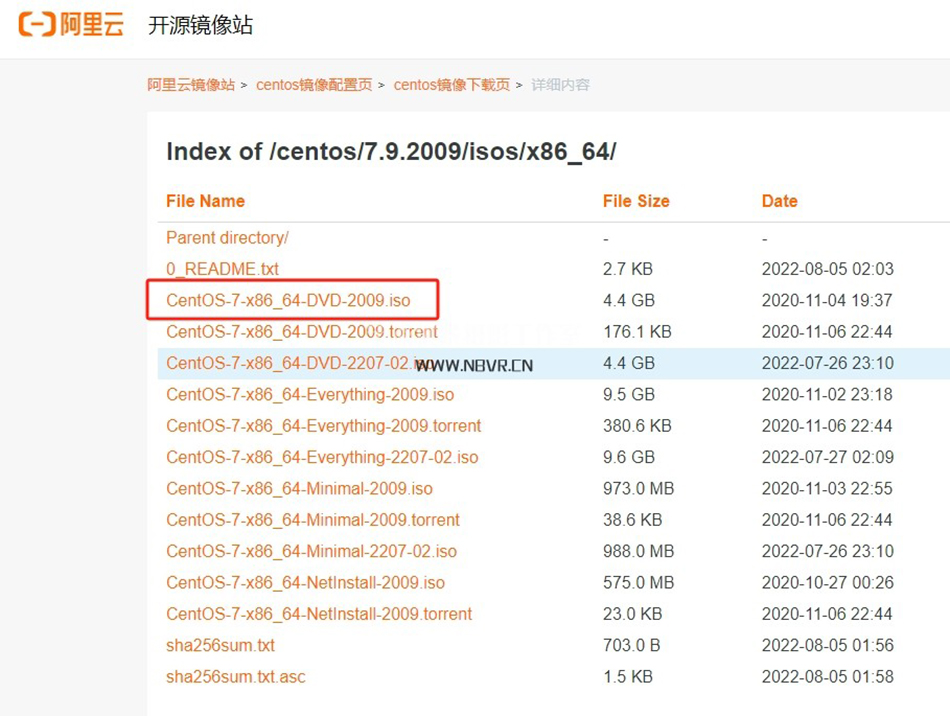Viewport: 950px width, 716px height.
Task: Download CentOS-7-x86_64-NetInstall-2009.iso
Action: 305,583
